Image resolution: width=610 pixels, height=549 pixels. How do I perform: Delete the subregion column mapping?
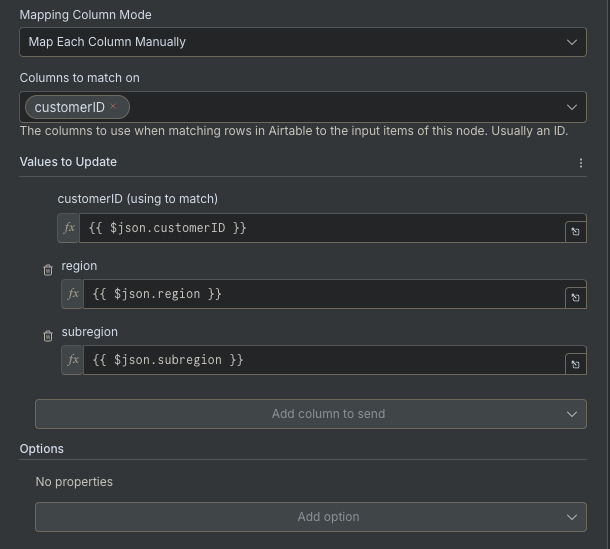click(x=48, y=336)
